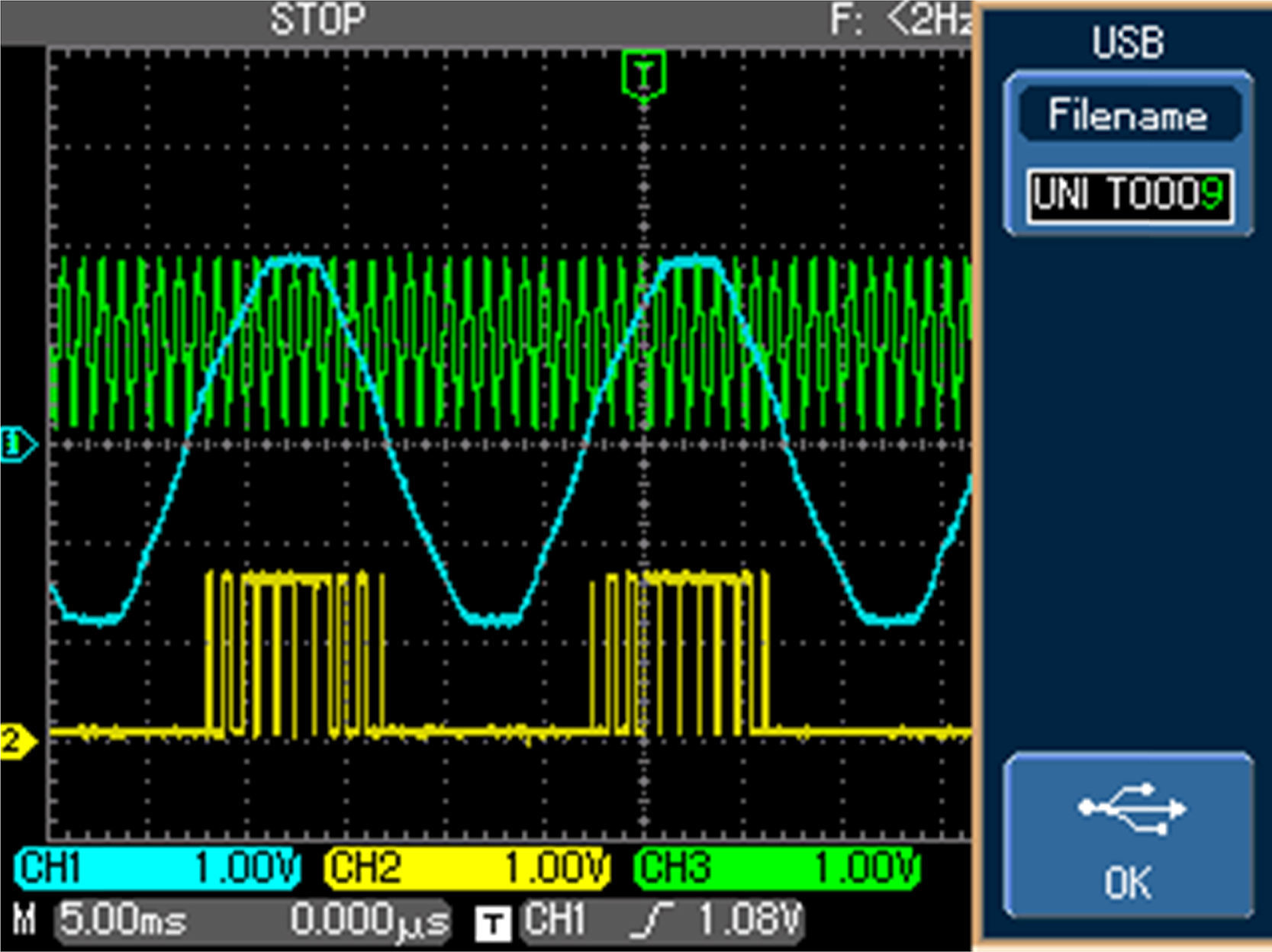Click the white trigger T icon in status bar
The width and height of the screenshot is (1272, 952).
(492, 923)
